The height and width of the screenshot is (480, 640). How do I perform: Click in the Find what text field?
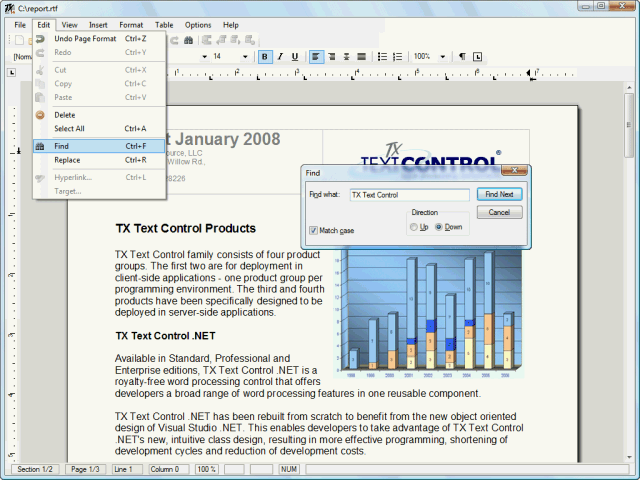(x=408, y=195)
